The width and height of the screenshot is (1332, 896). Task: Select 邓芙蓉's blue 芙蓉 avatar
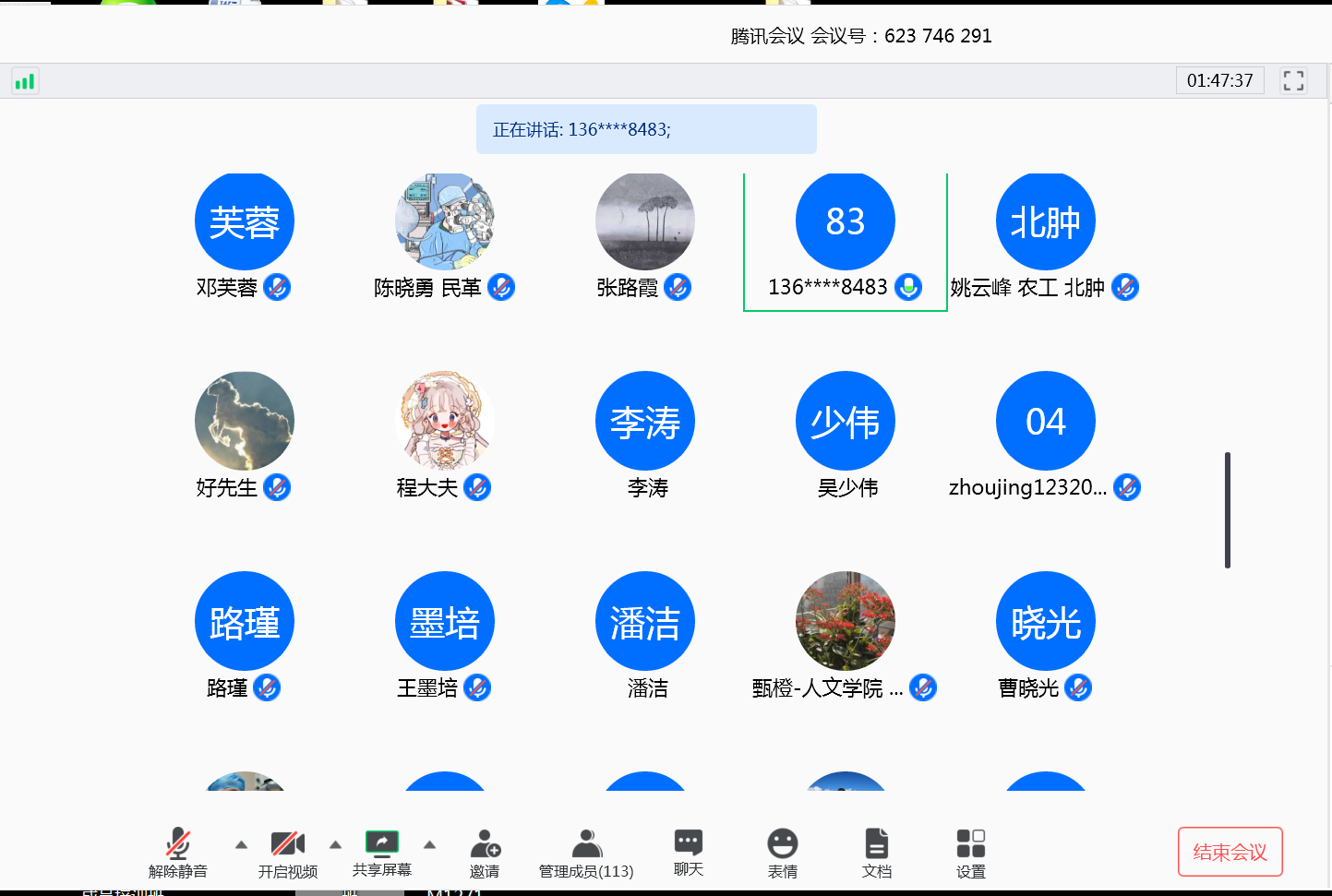tap(245, 221)
